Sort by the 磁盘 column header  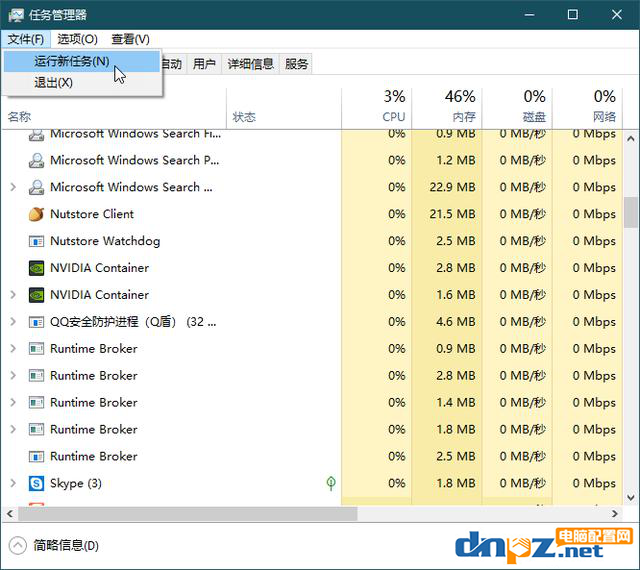pos(517,108)
